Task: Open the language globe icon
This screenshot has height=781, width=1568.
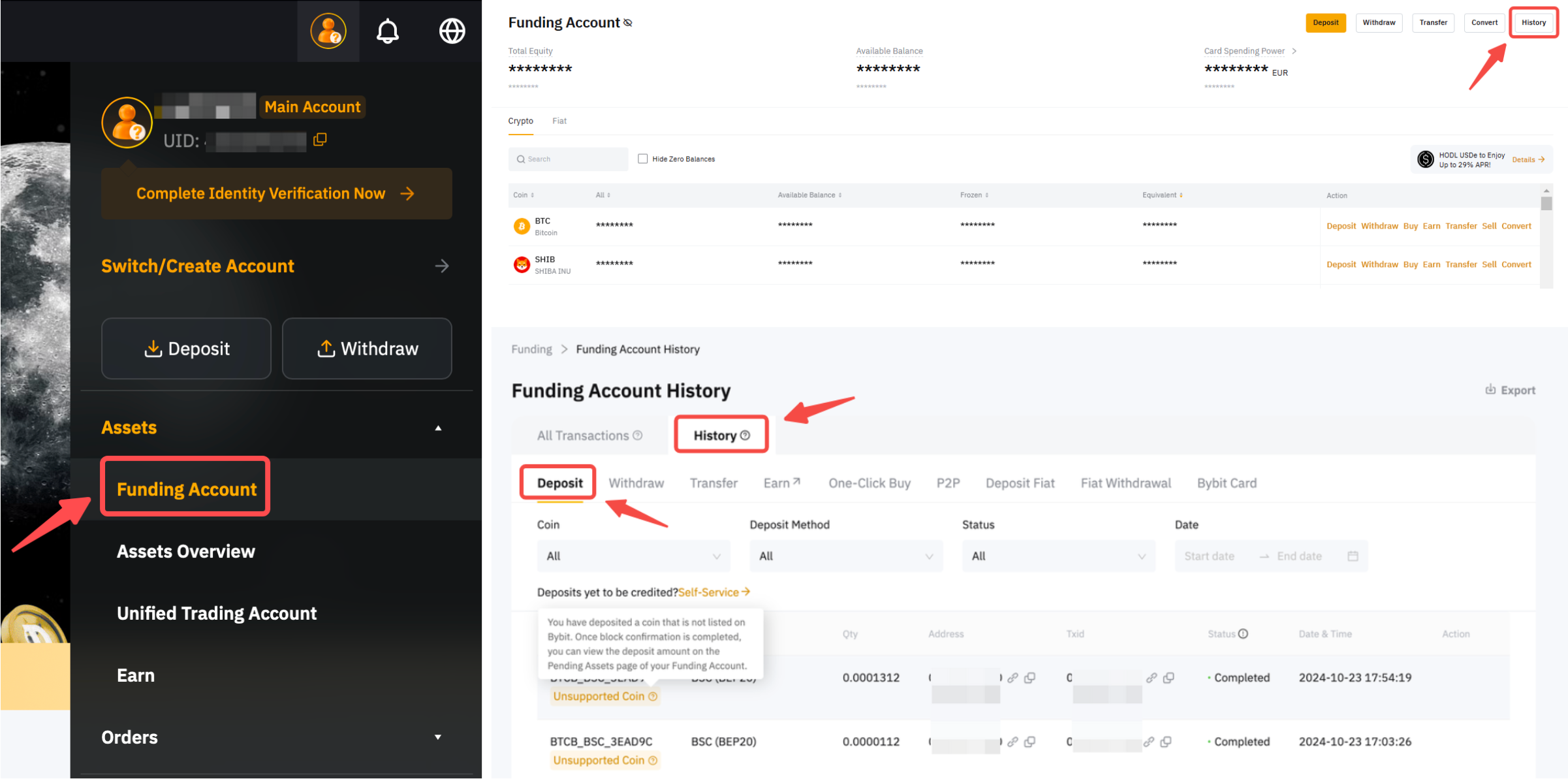Action: pyautogui.click(x=452, y=31)
